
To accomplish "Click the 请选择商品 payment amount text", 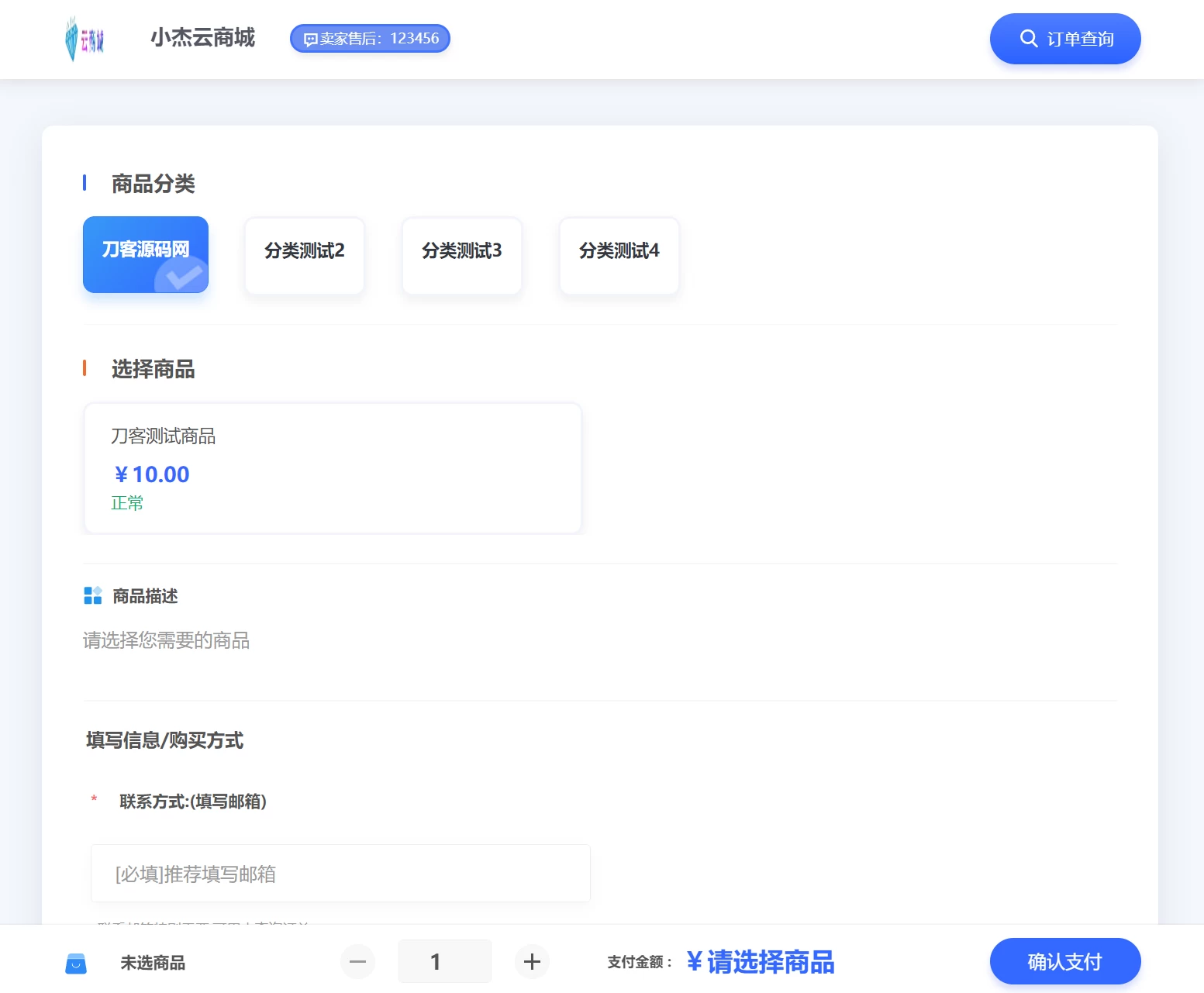I will tap(759, 961).
